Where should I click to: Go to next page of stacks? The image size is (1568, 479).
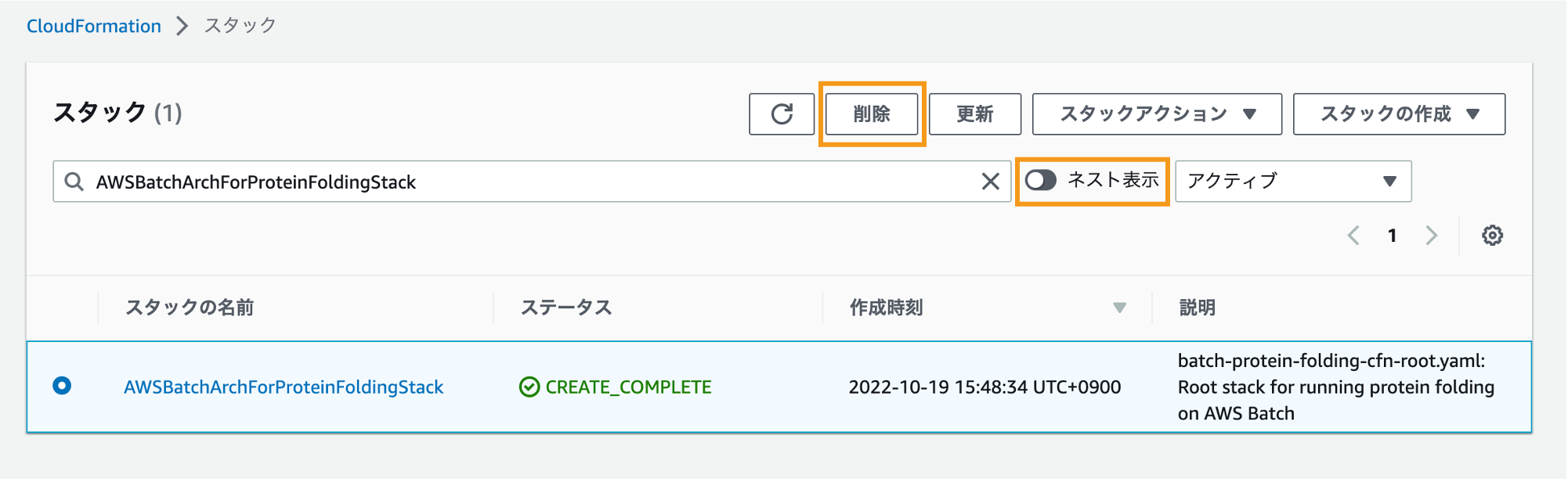1431,236
